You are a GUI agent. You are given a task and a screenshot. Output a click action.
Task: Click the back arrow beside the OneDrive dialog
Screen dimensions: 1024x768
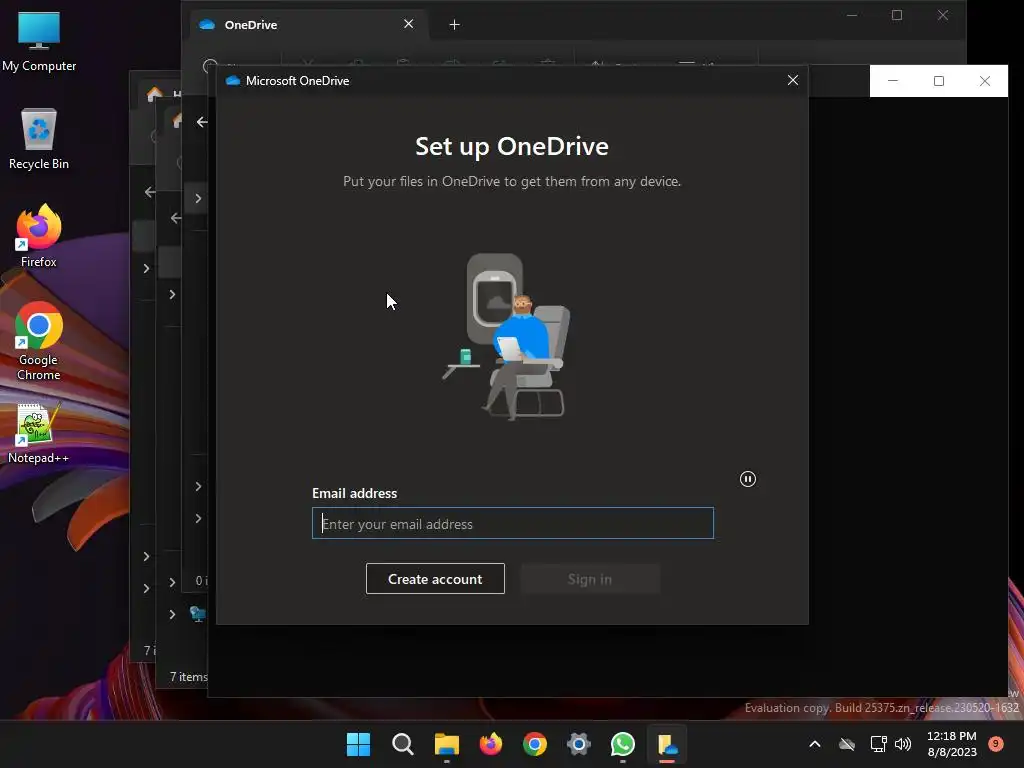tap(202, 122)
